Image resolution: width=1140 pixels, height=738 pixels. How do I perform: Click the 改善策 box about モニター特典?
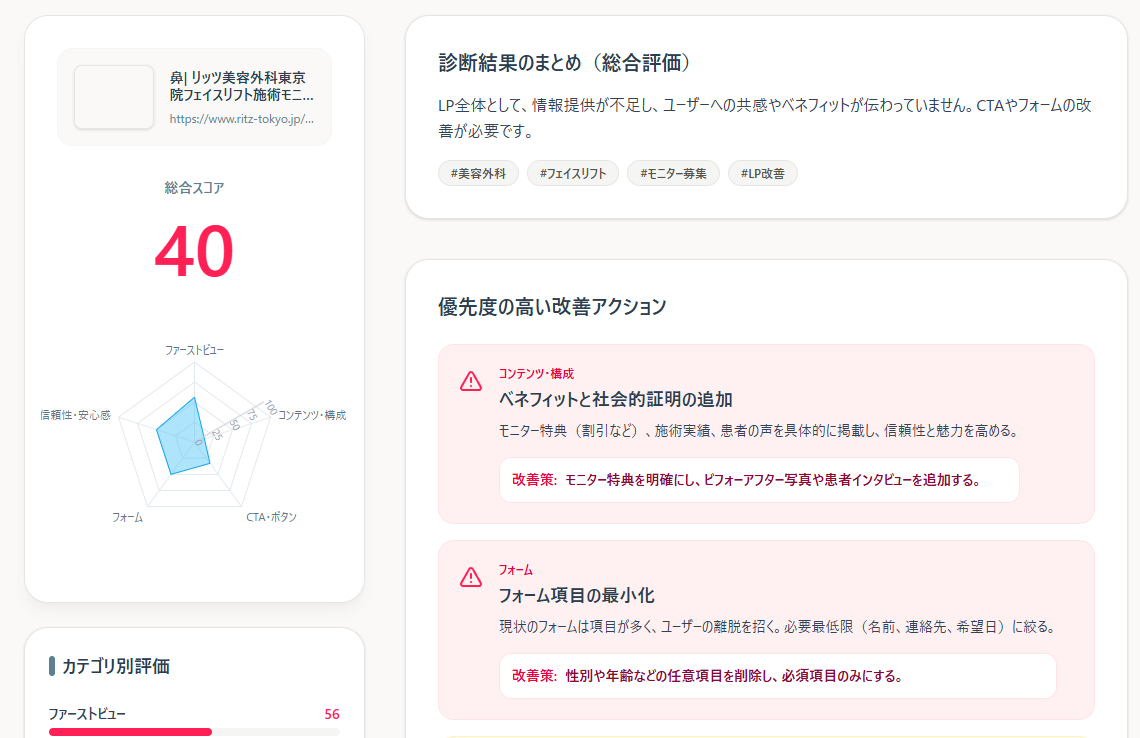[x=759, y=480]
